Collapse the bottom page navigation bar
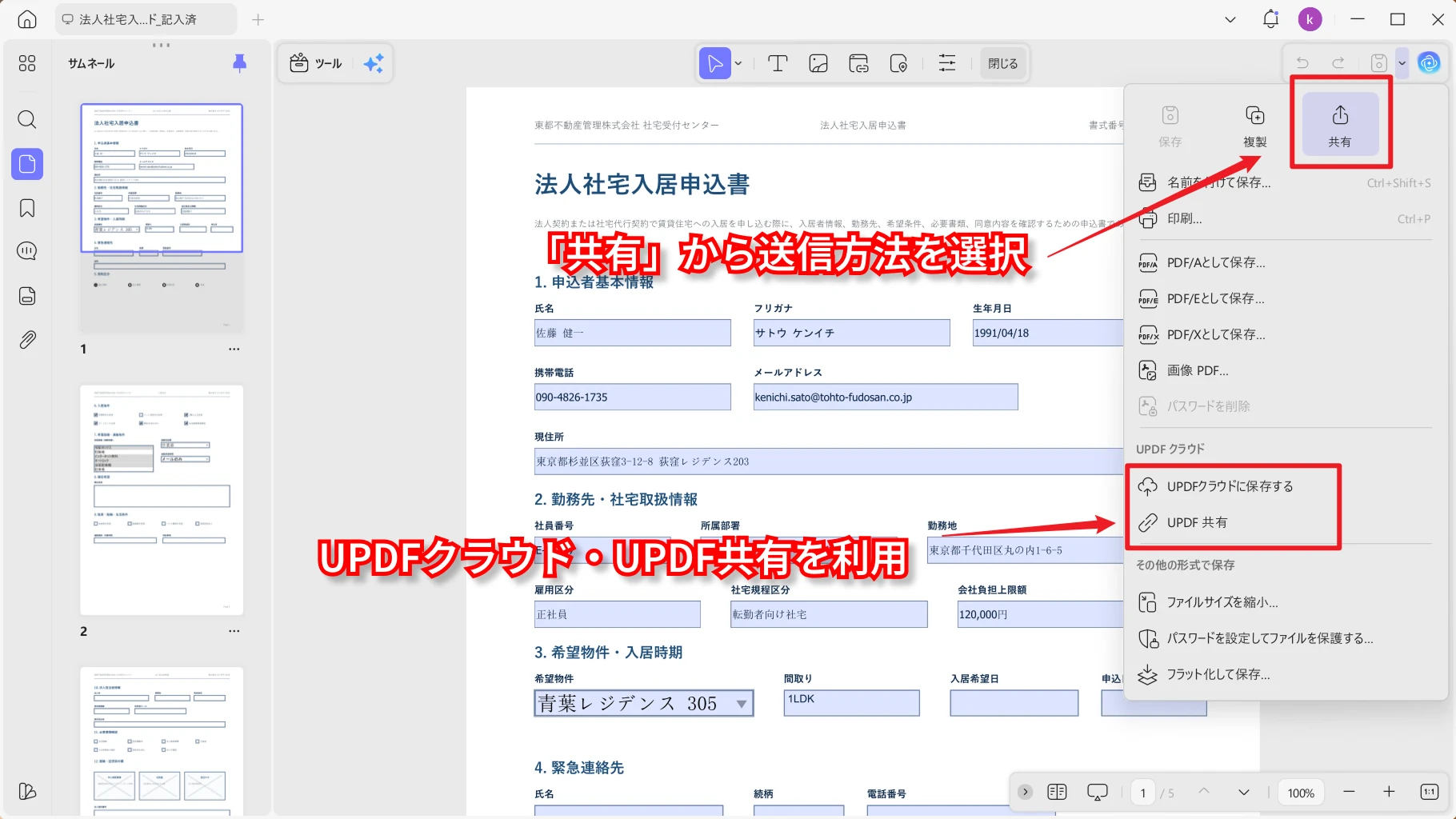1456x819 pixels. point(1025,792)
